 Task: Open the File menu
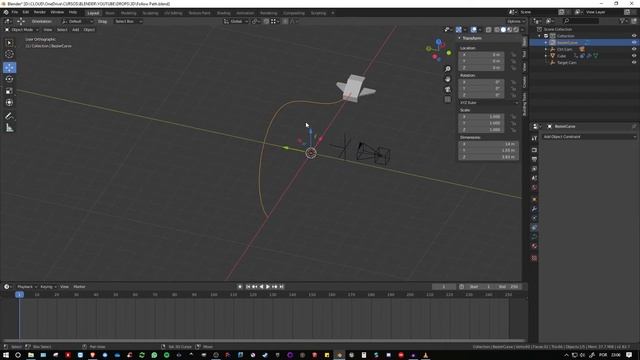click(x=15, y=12)
